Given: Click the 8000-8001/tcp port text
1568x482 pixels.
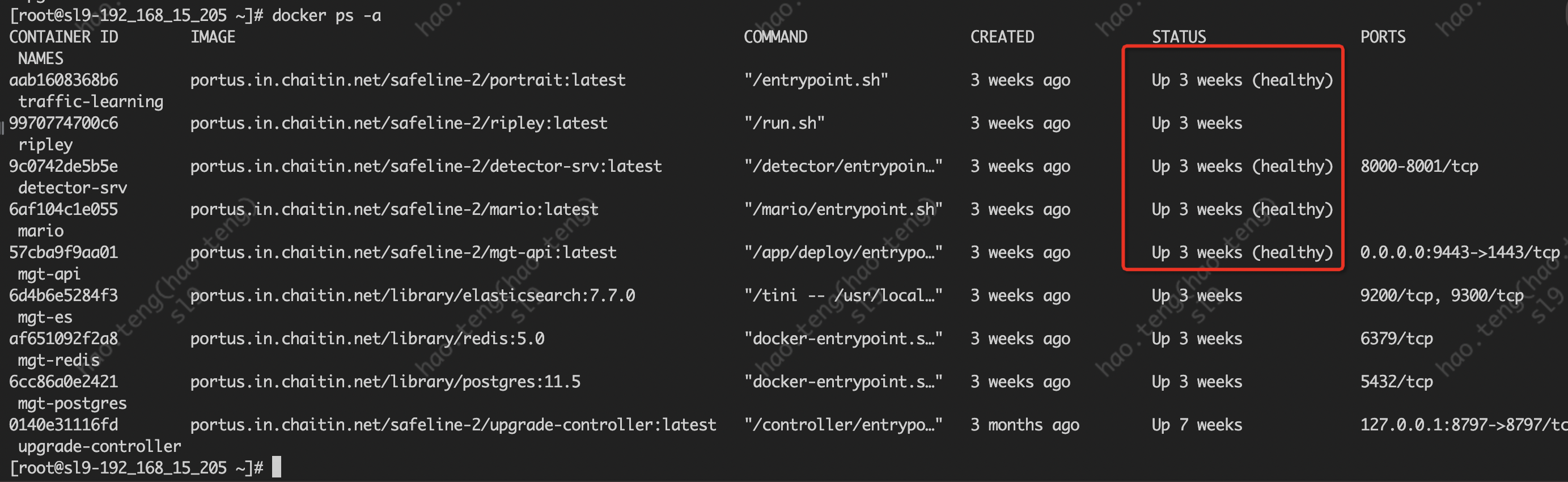Looking at the screenshot, I should click(1419, 167).
